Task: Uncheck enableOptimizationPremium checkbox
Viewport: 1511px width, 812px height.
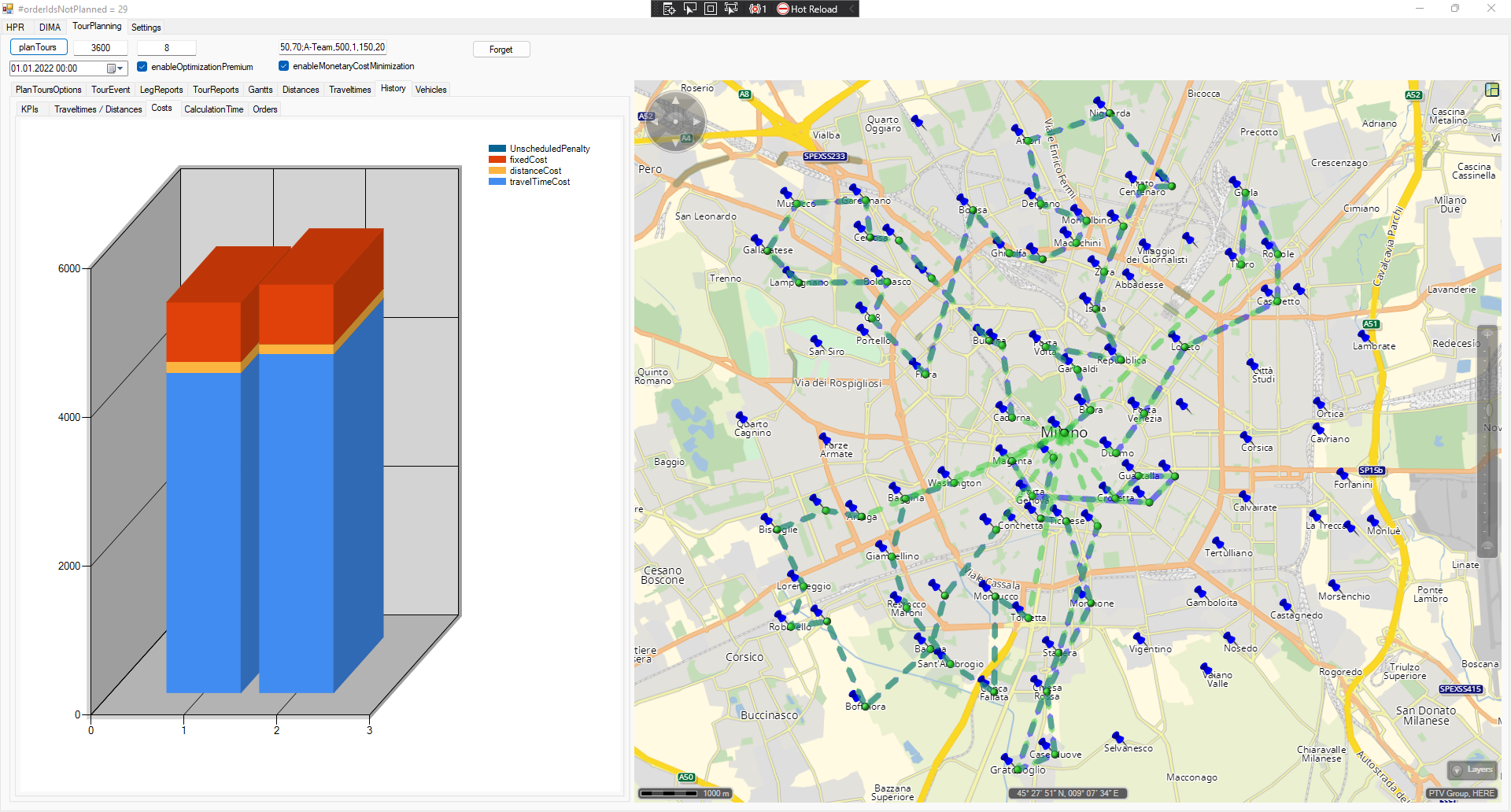Action: point(142,67)
